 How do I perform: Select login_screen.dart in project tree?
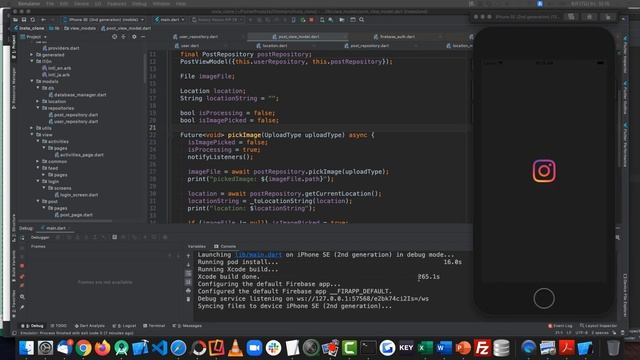coord(79,195)
